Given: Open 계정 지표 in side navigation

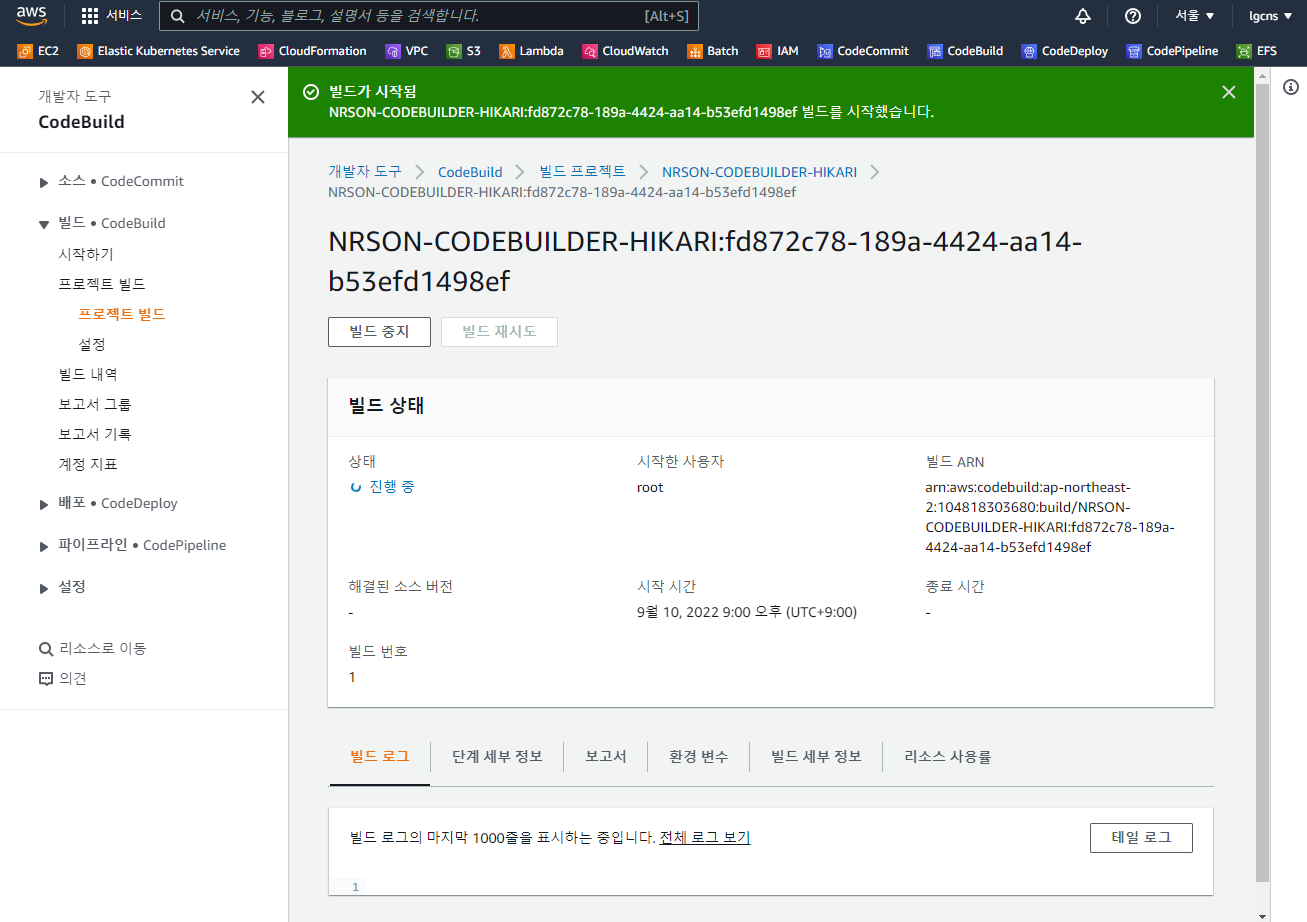Looking at the screenshot, I should click(x=88, y=464).
